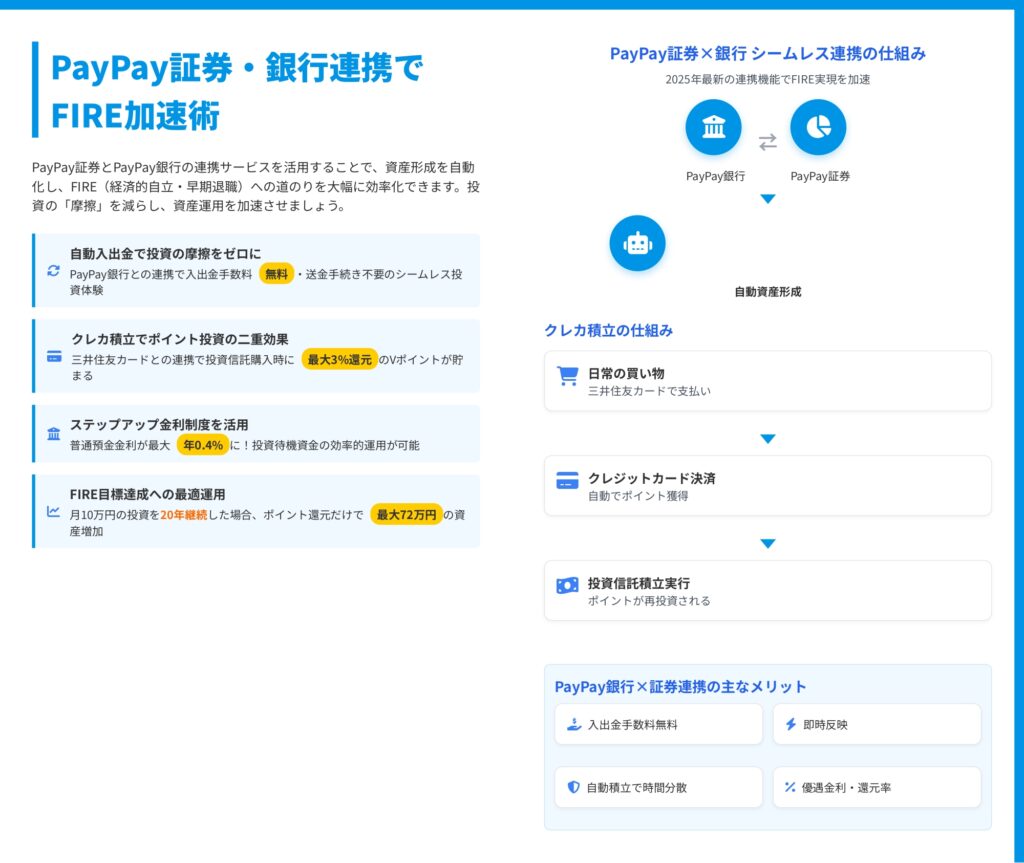Click the credit card icon beside クレジットカード決済
The width and height of the screenshot is (1024, 863).
567,481
